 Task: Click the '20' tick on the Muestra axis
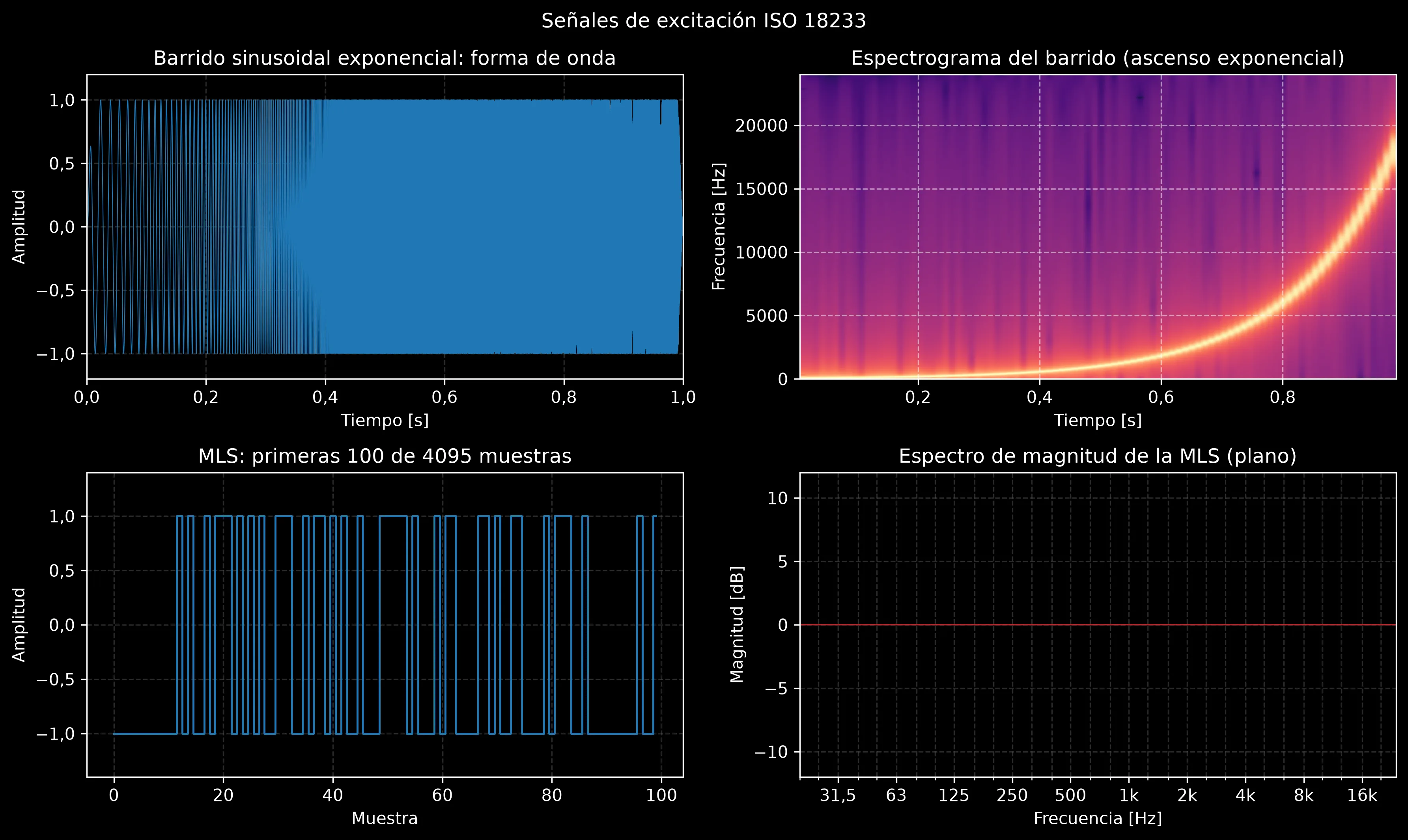[223, 796]
